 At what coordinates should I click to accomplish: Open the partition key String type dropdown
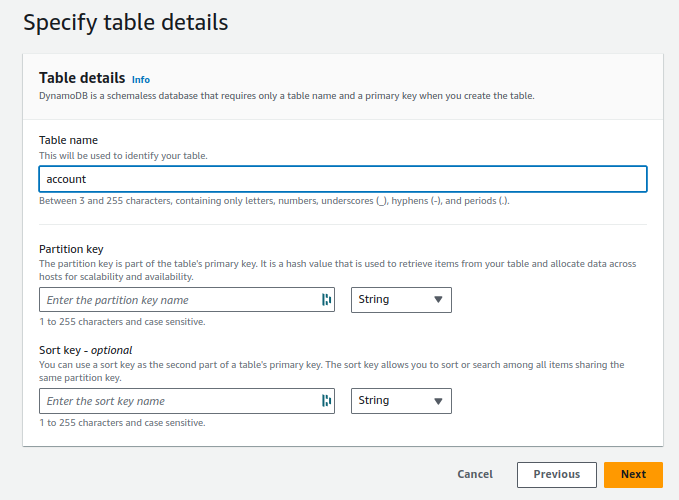(401, 300)
